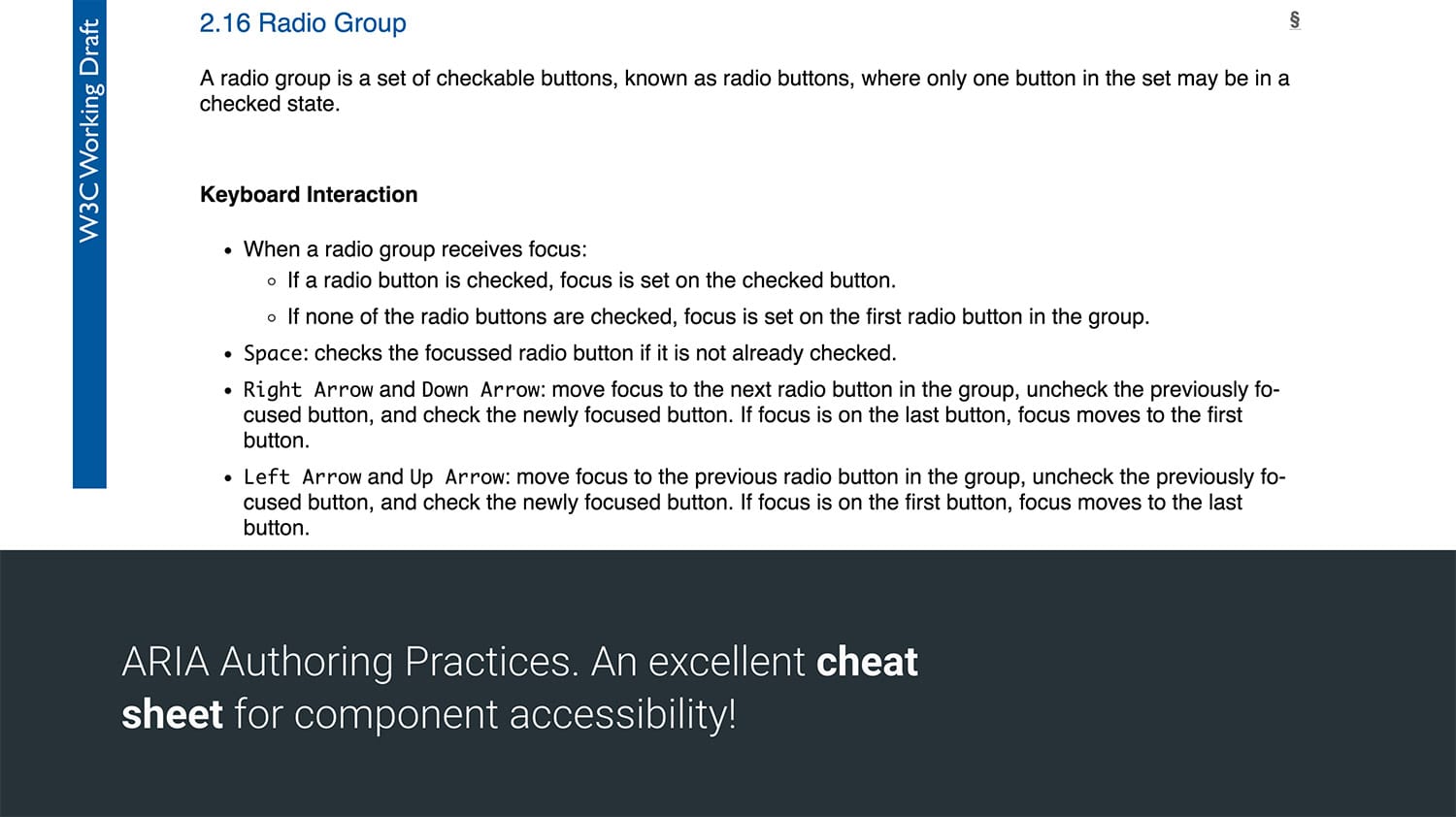Click the words "checked state." in intro
1456x817 pixels.
pyautogui.click(x=270, y=105)
